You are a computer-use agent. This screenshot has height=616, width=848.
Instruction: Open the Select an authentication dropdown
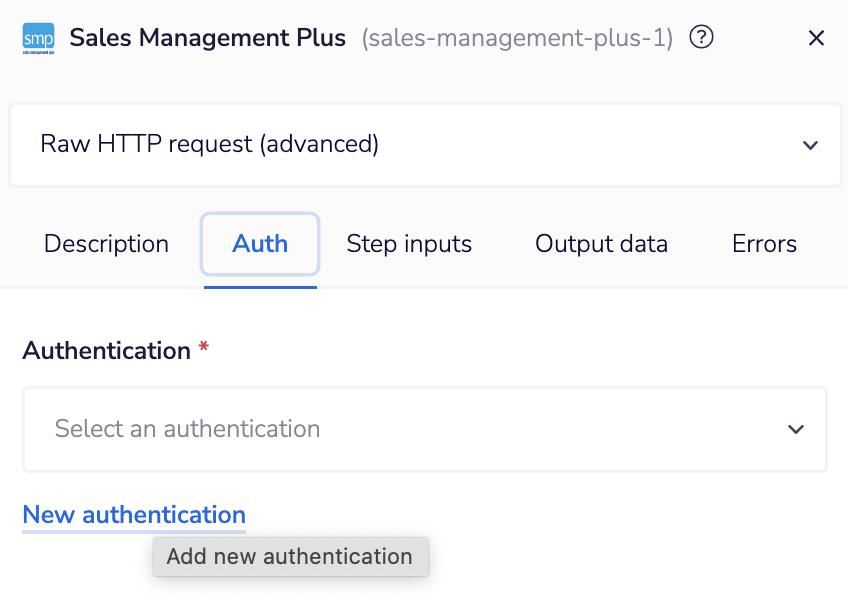(424, 429)
